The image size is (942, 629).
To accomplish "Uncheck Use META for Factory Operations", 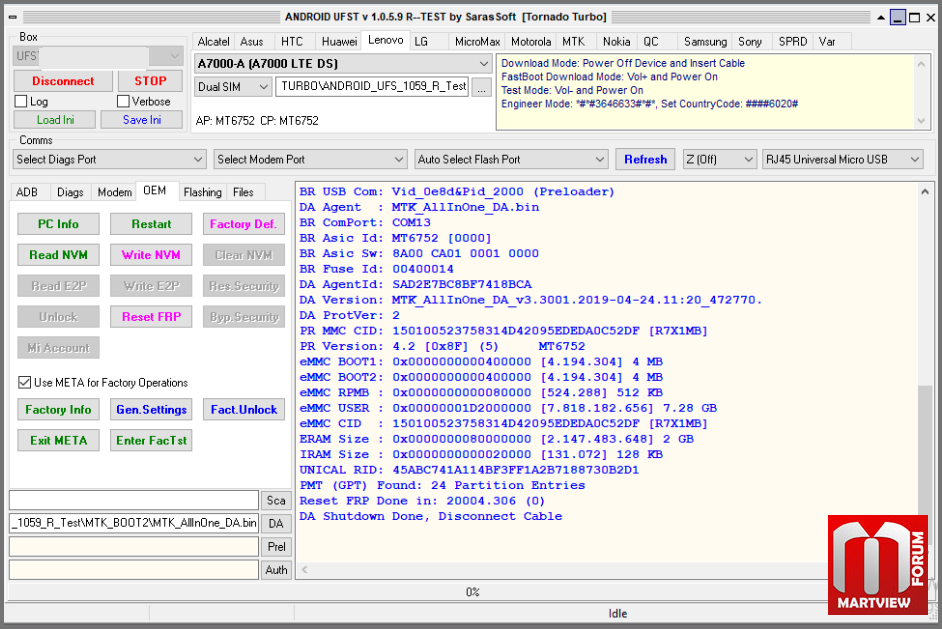I will click(25, 383).
